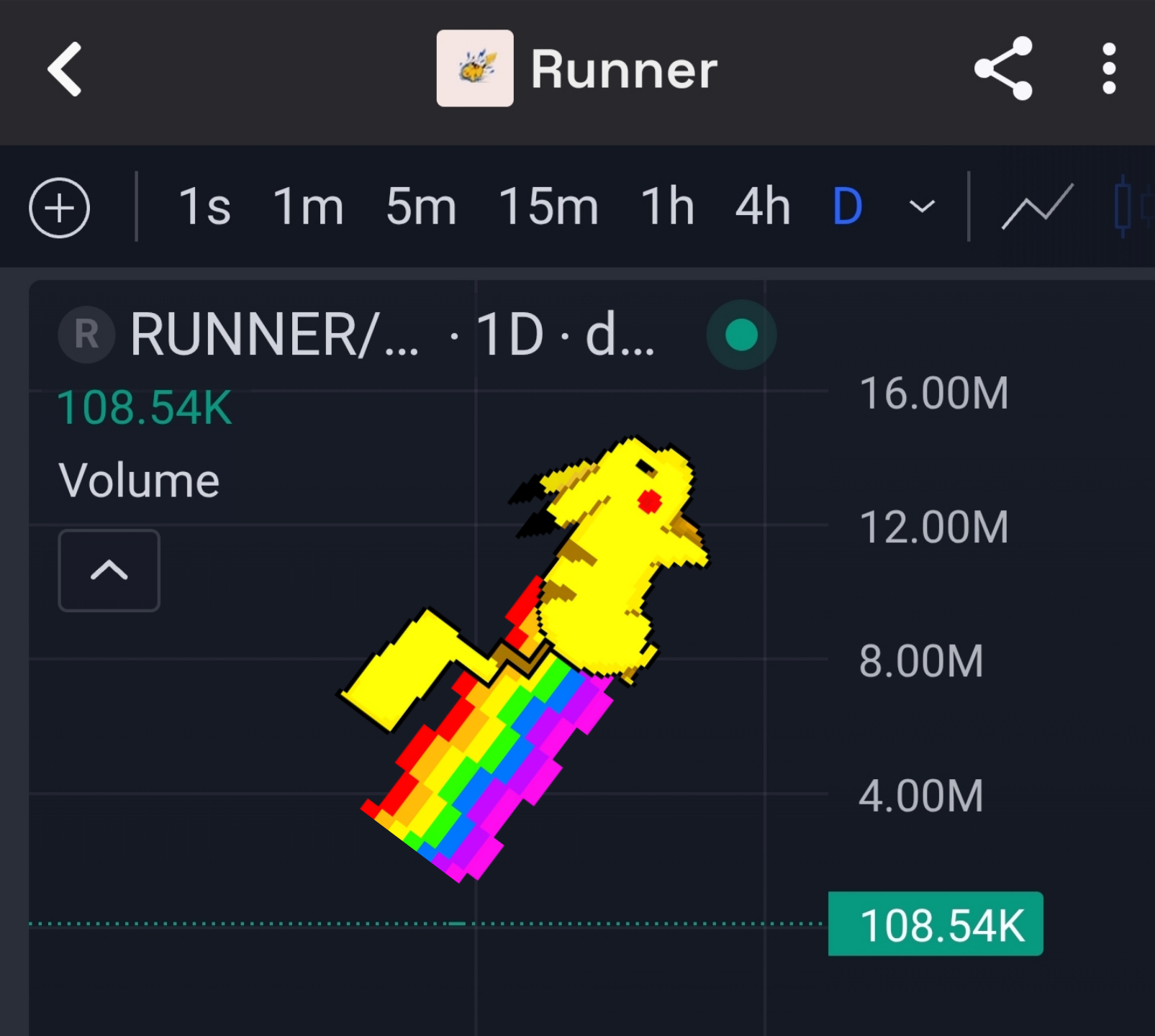This screenshot has height=1036, width=1155.
Task: Tap the add indicator plus icon
Action: [59, 208]
